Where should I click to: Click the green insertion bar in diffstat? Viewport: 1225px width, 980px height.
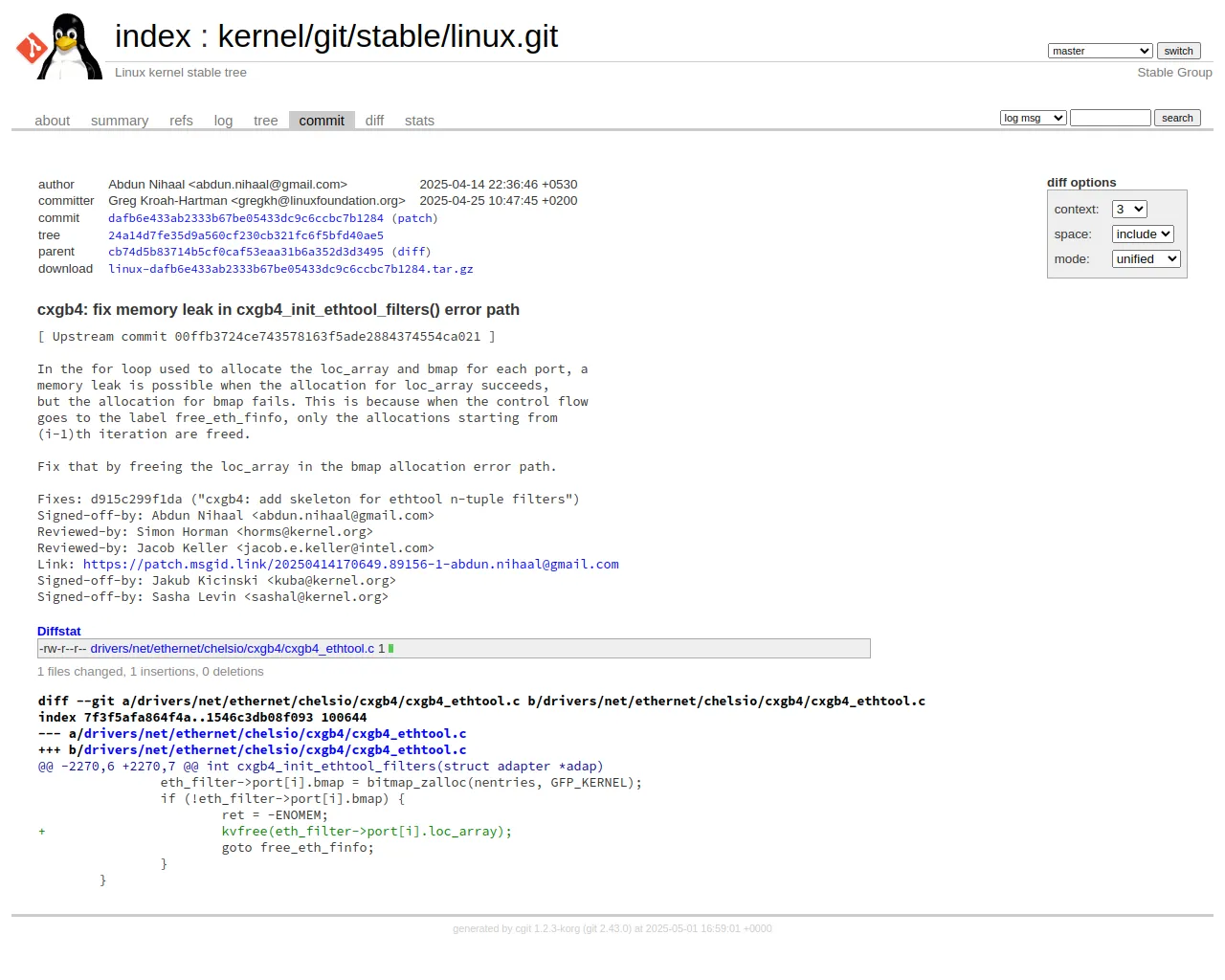[390, 649]
